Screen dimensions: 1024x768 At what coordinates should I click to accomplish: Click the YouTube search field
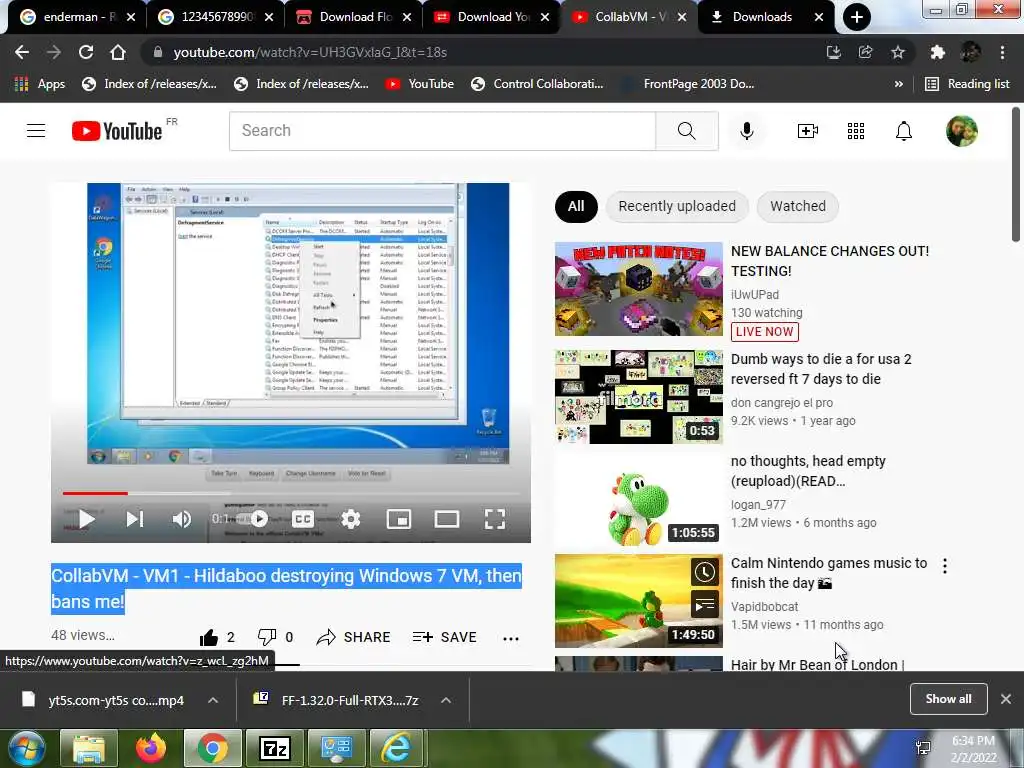[443, 131]
